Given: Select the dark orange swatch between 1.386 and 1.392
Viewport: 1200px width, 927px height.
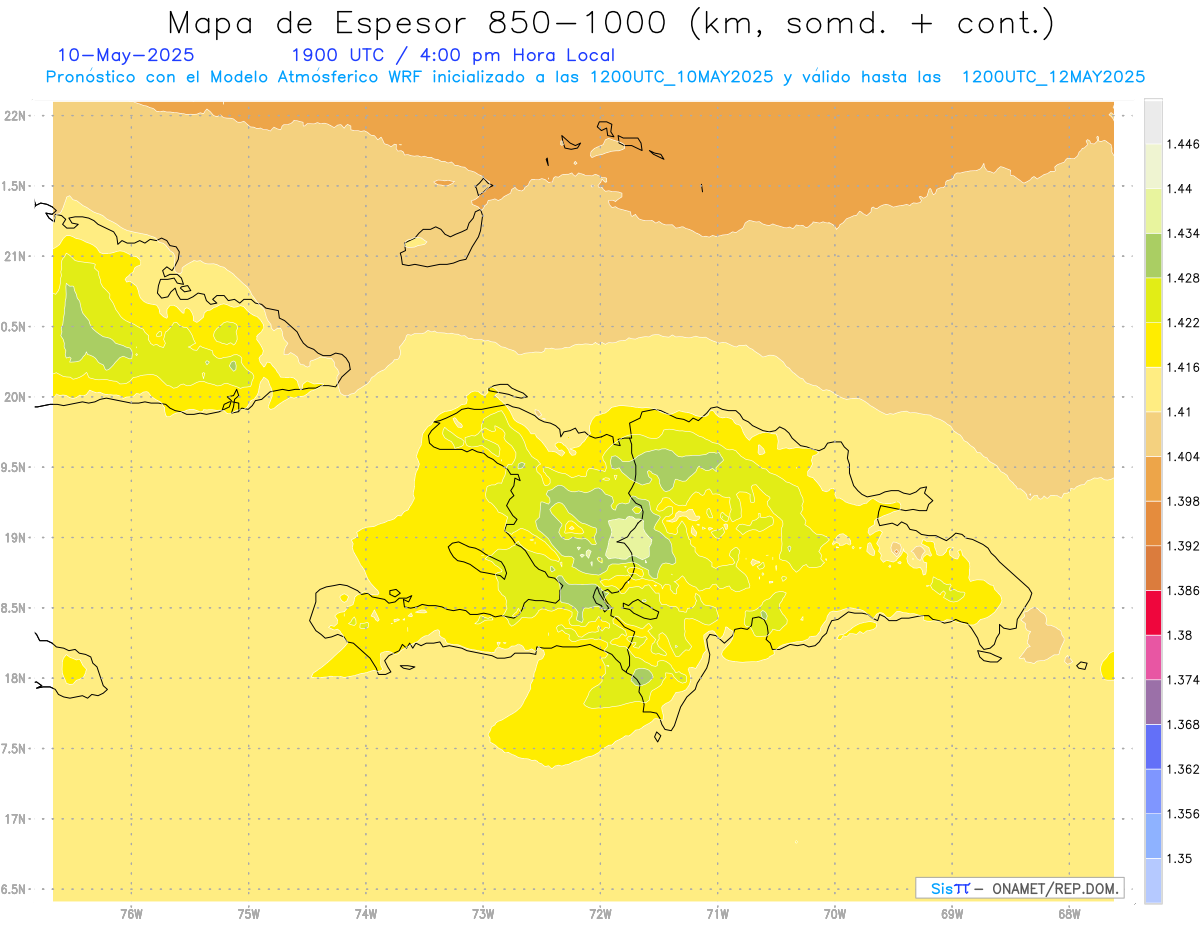Looking at the screenshot, I should pyautogui.click(x=1153, y=568).
